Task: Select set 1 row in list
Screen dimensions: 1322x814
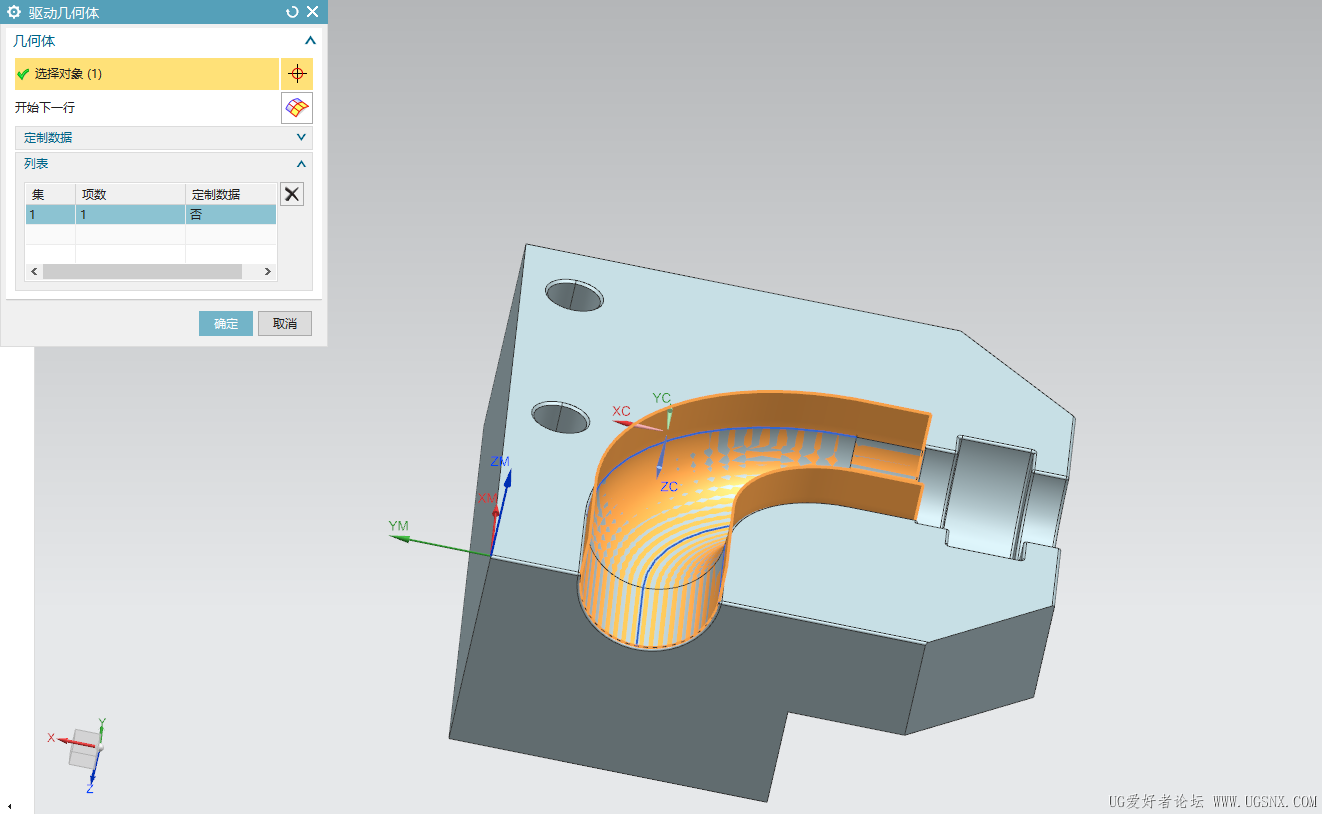Action: [150, 214]
